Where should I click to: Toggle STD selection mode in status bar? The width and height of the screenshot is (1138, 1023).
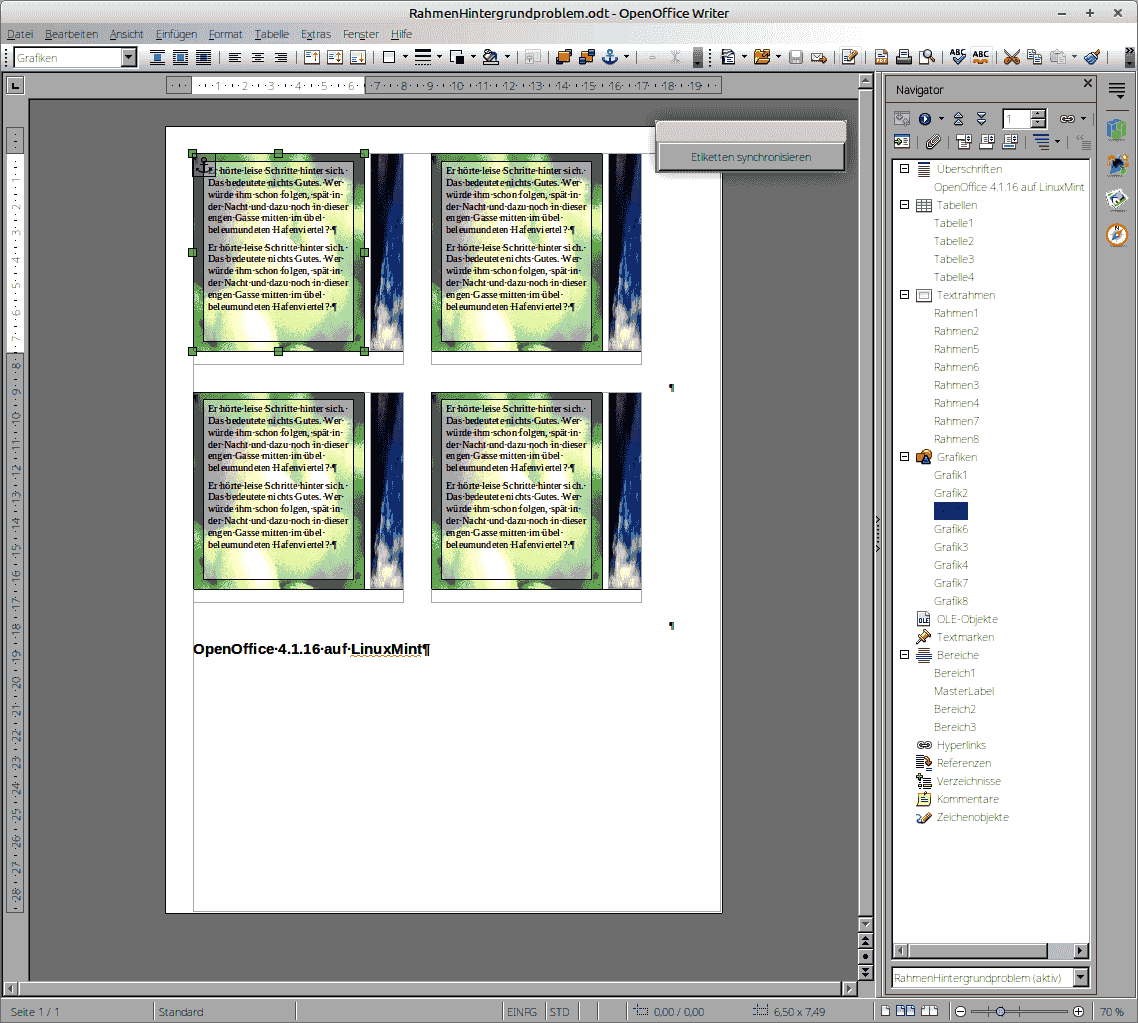pos(560,1011)
